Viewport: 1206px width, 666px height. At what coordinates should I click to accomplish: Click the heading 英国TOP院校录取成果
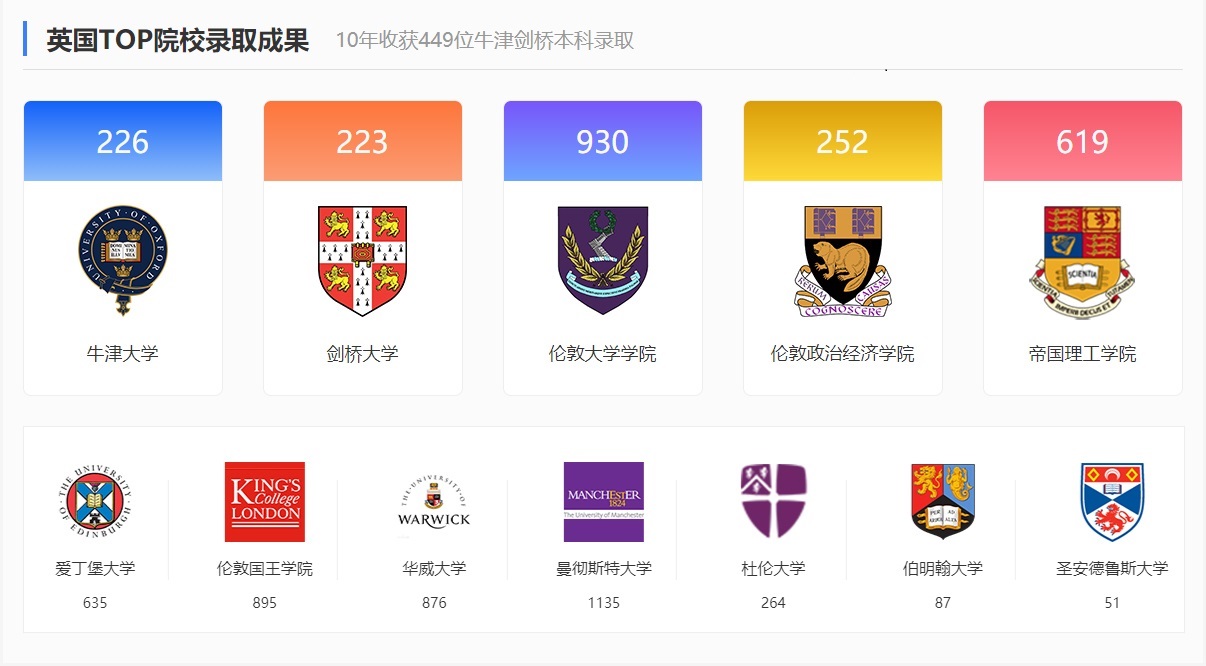tap(178, 40)
